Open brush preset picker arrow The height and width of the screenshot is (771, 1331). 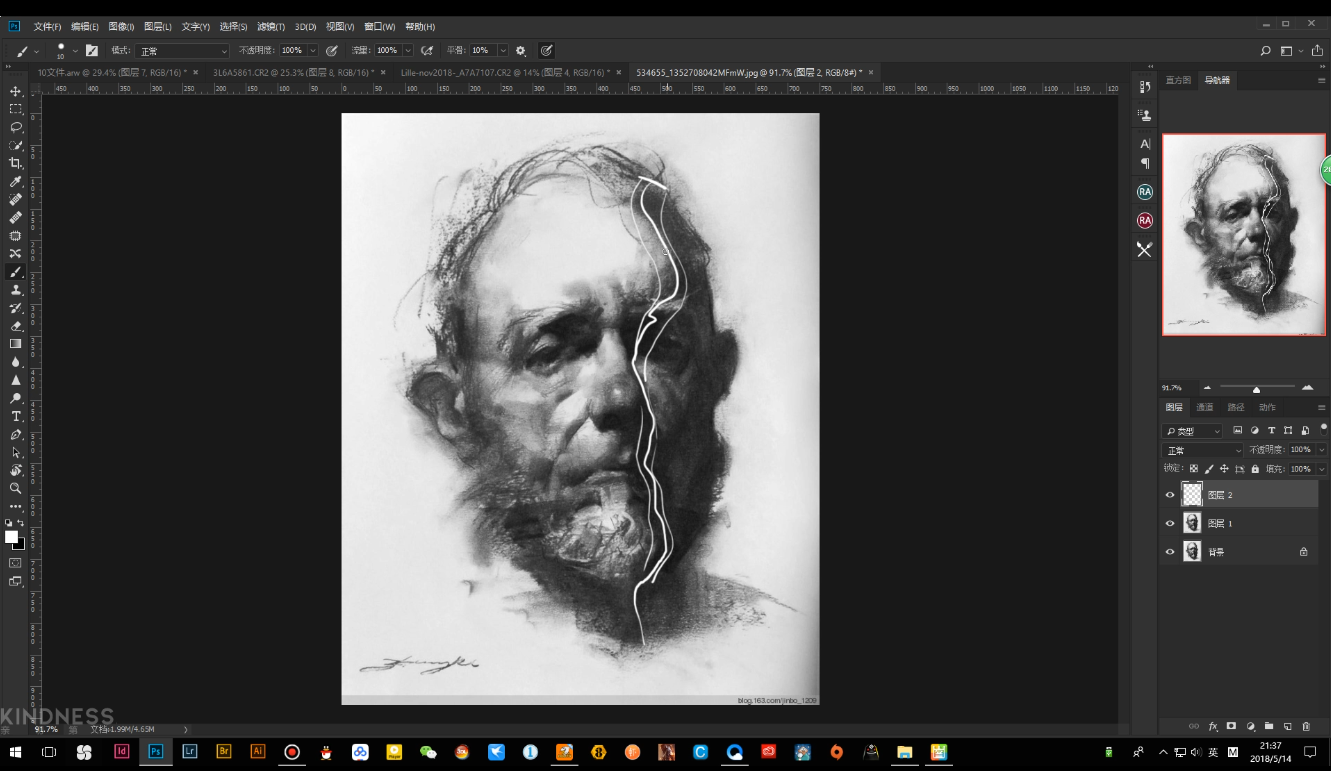pos(75,50)
